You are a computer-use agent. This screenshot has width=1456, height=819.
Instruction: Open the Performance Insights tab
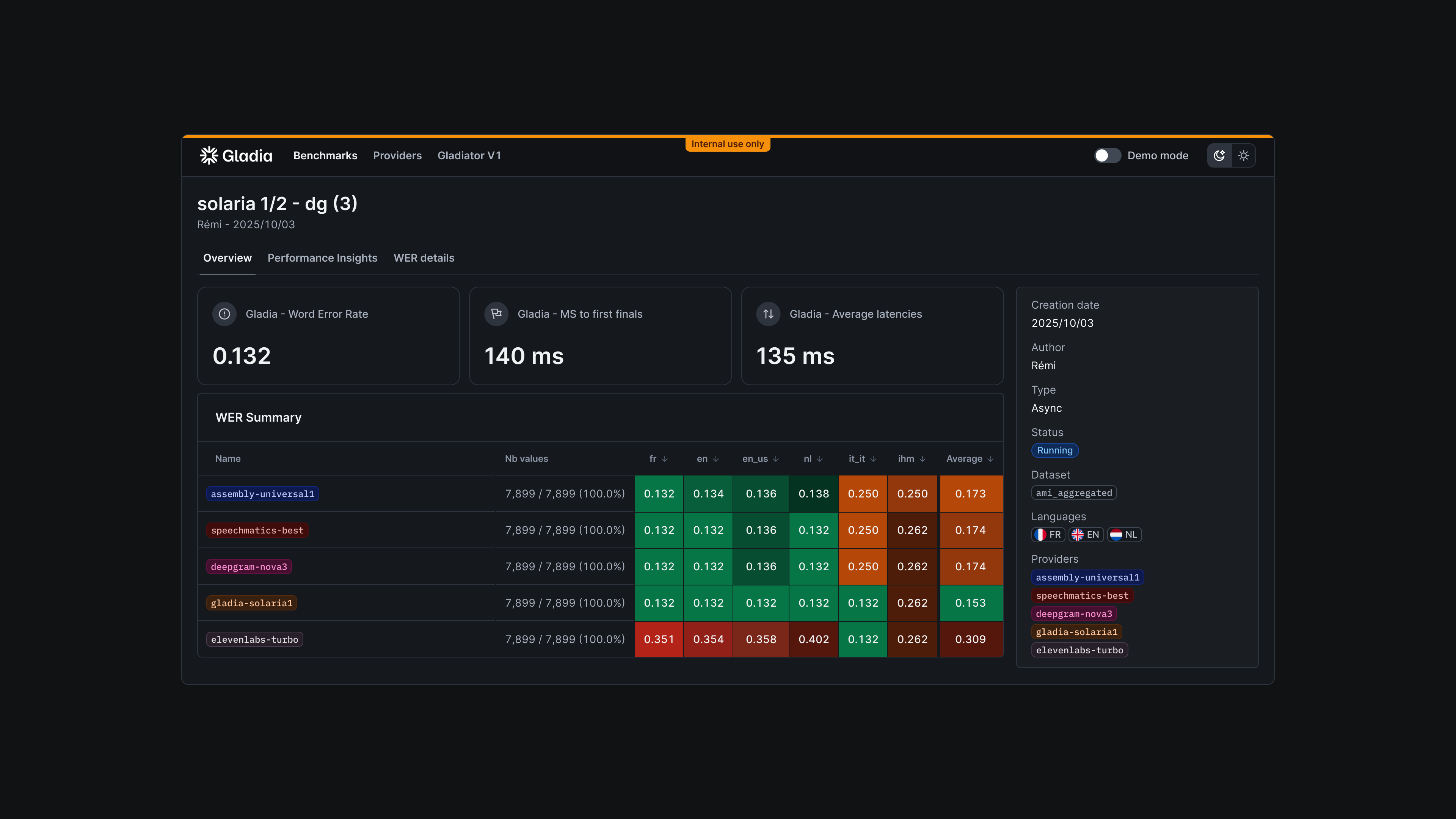tap(322, 258)
